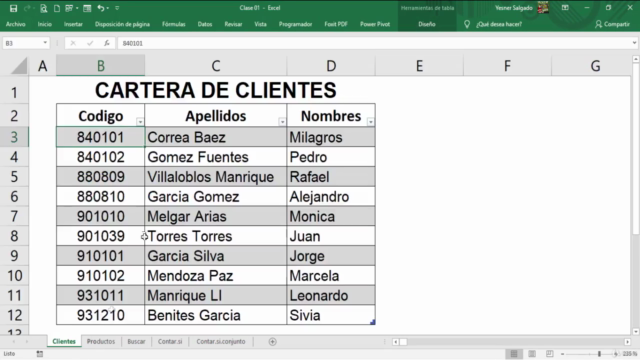Click the Cancel X icon in formula bar
This screenshot has width=640, height=360.
(73, 43)
